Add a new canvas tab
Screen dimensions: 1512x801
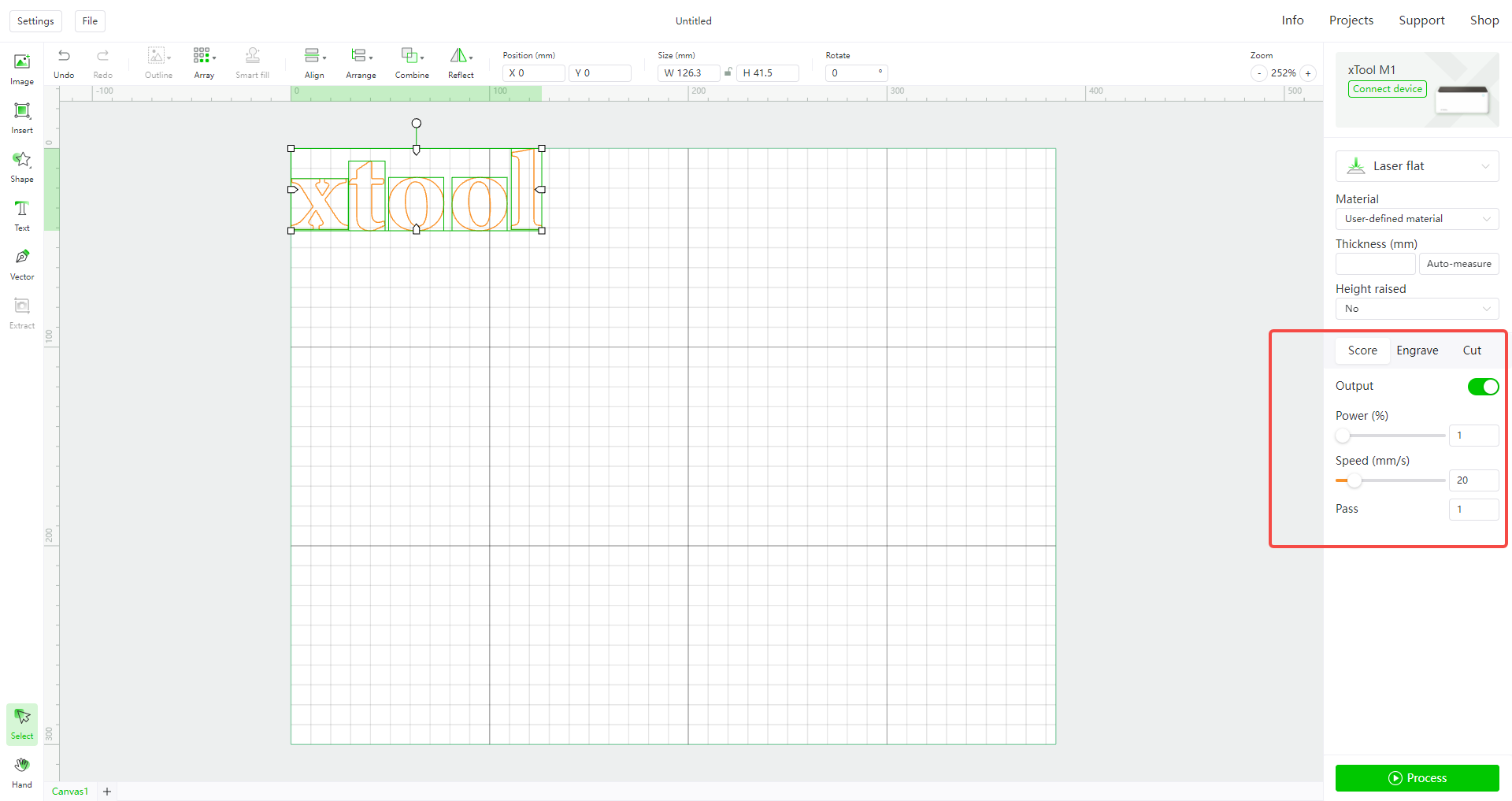[107, 792]
